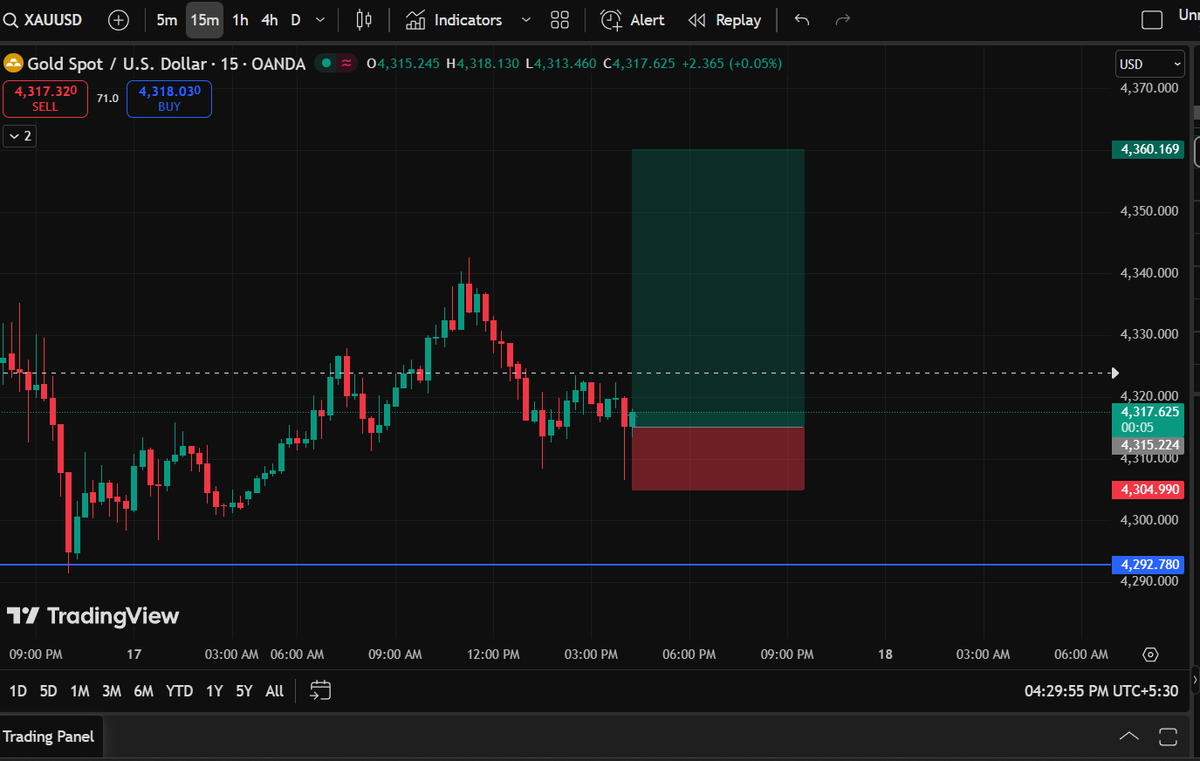Open the go to date calendar icon
1200x761 pixels.
click(320, 690)
